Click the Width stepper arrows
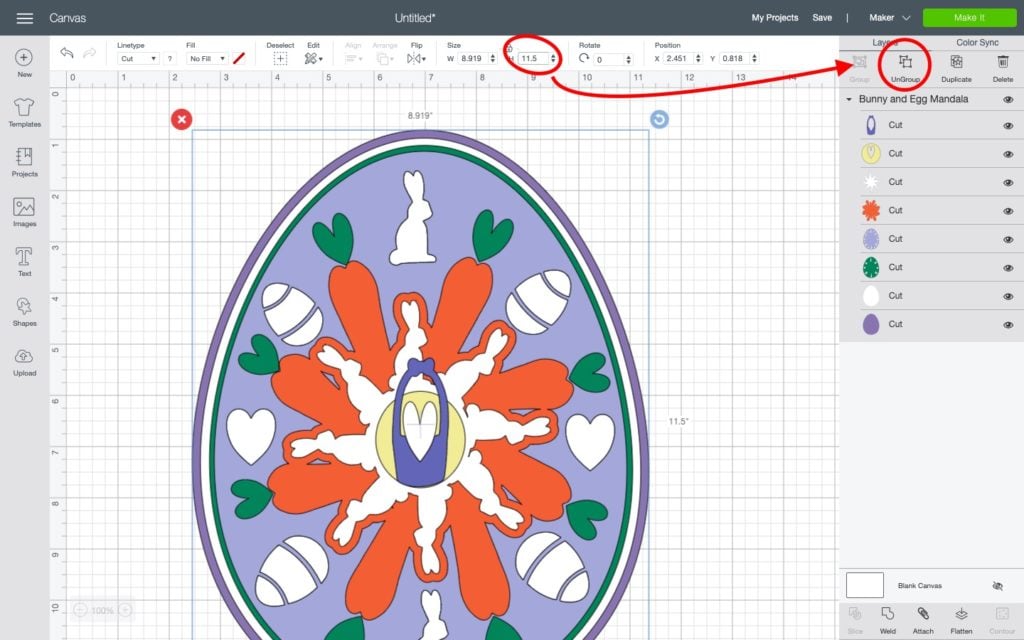The width and height of the screenshot is (1024, 640). [492, 59]
